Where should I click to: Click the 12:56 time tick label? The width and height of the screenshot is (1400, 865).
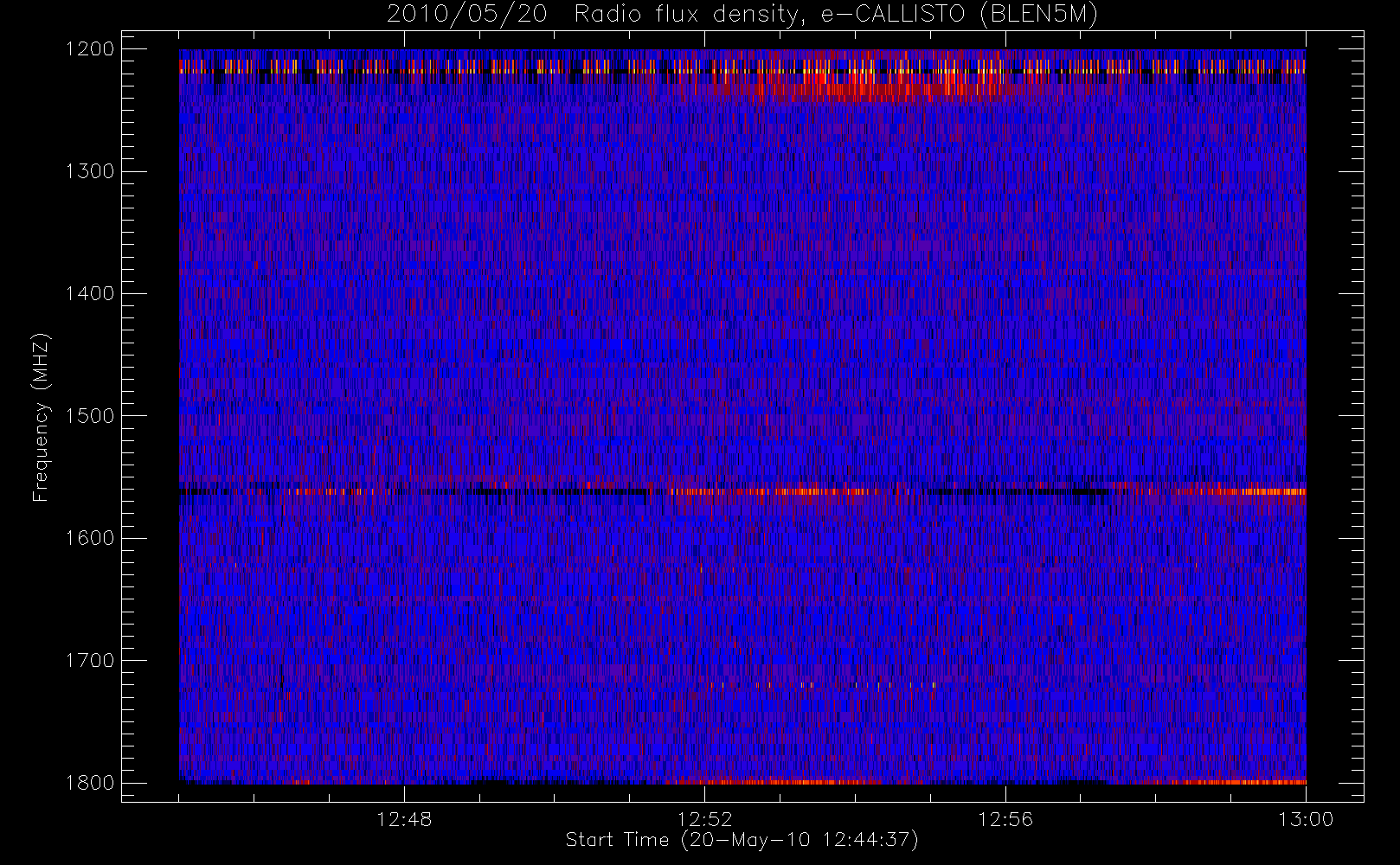pos(1005,819)
